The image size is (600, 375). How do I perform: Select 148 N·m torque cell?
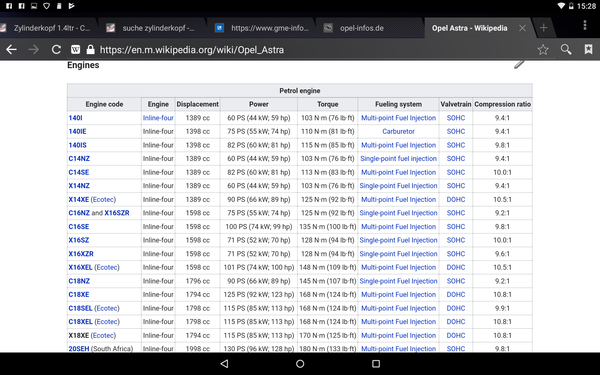tap(328, 267)
